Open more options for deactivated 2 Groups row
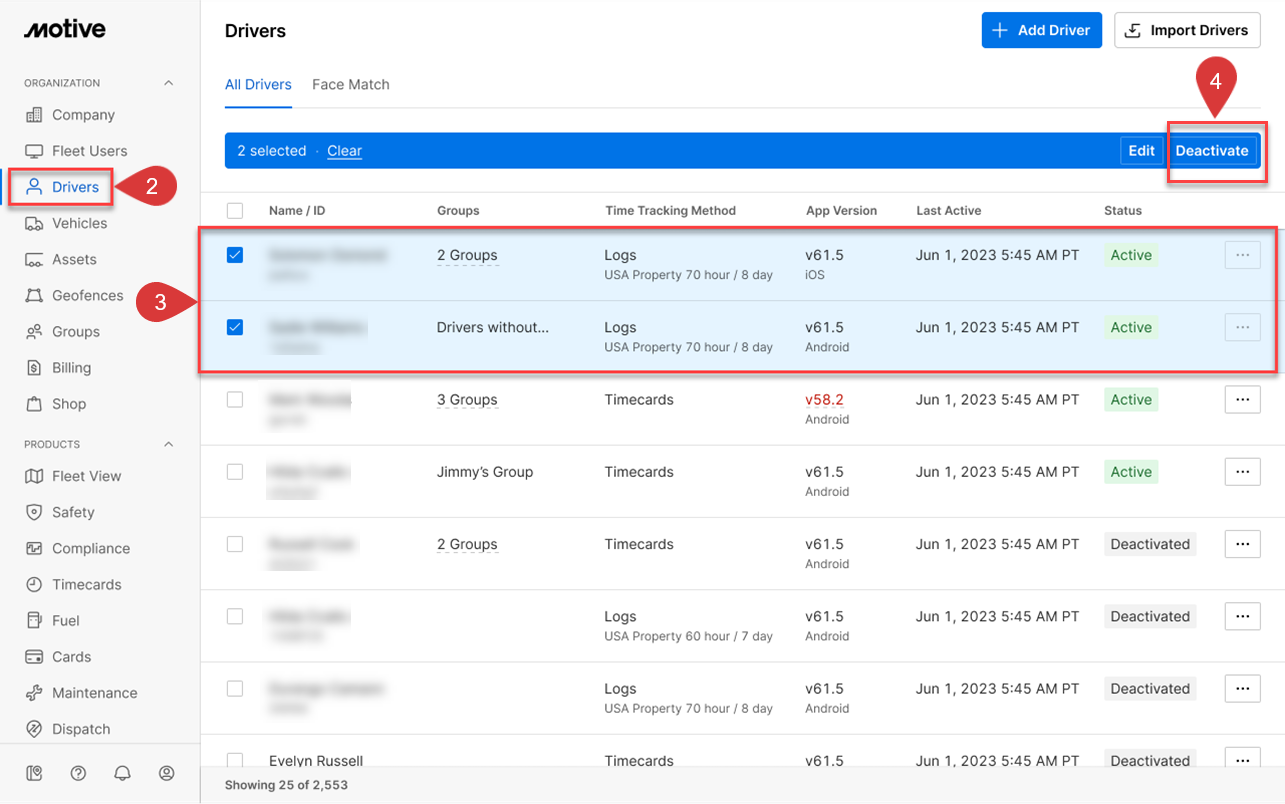The height and width of the screenshot is (804, 1285). coord(1242,544)
